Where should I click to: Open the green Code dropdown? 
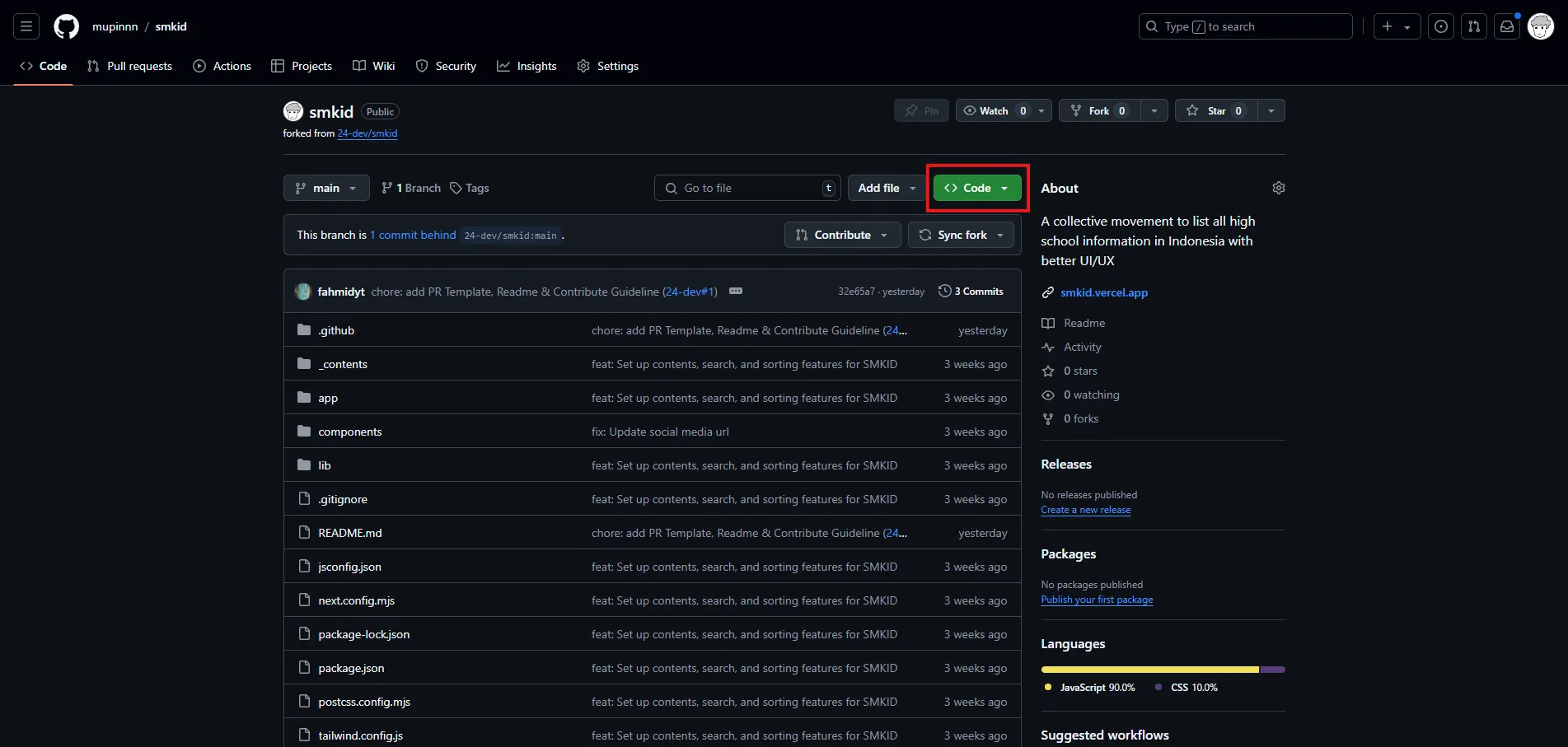pos(977,188)
